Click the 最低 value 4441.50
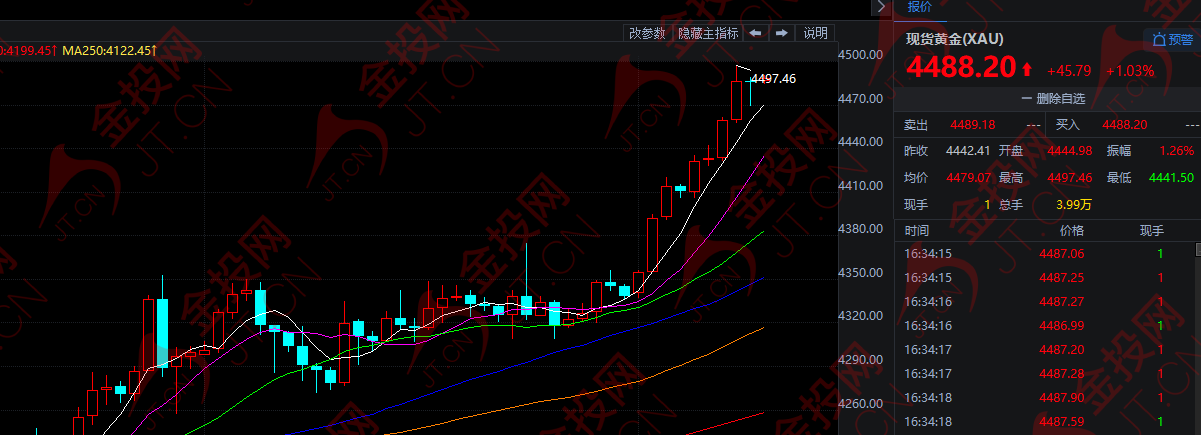 (x=1171, y=178)
